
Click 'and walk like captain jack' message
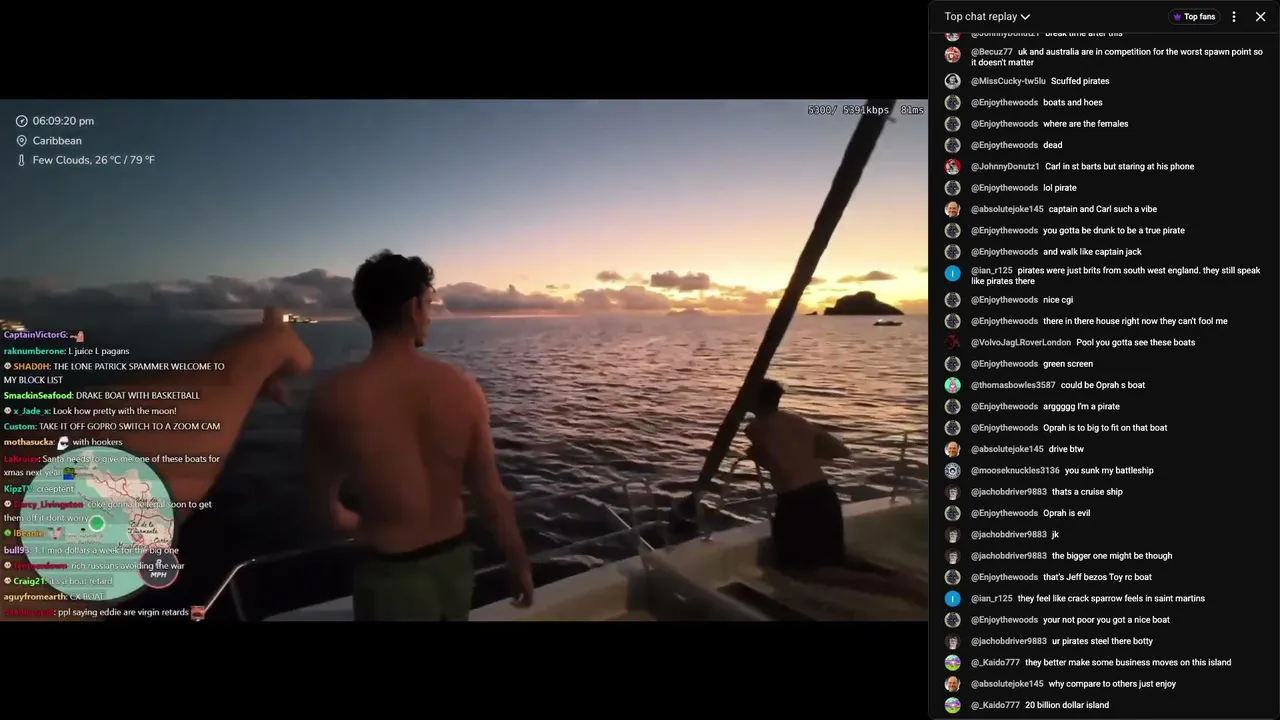[1092, 252]
